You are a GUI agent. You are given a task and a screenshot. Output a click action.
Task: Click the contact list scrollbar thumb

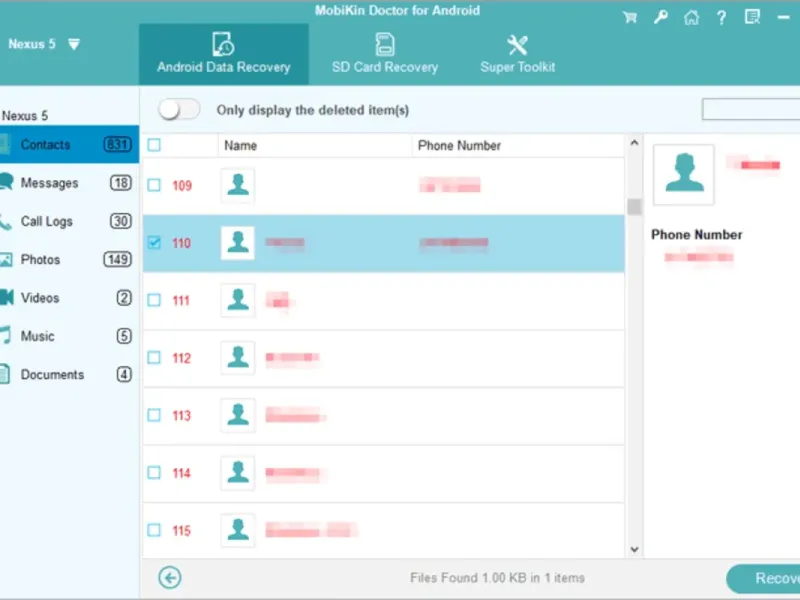click(634, 207)
